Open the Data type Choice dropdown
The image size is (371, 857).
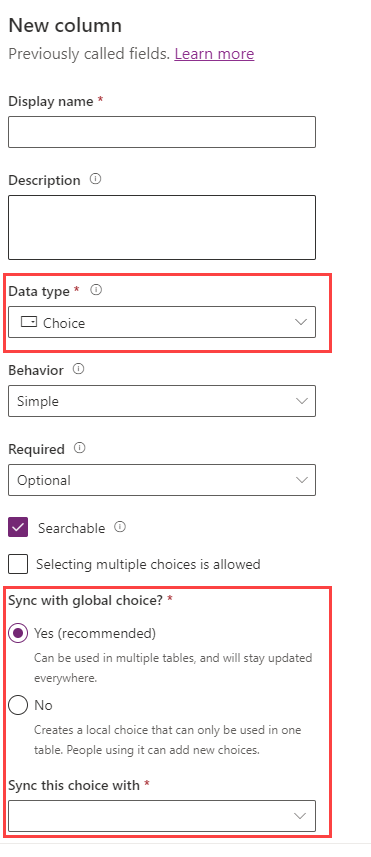[162, 322]
